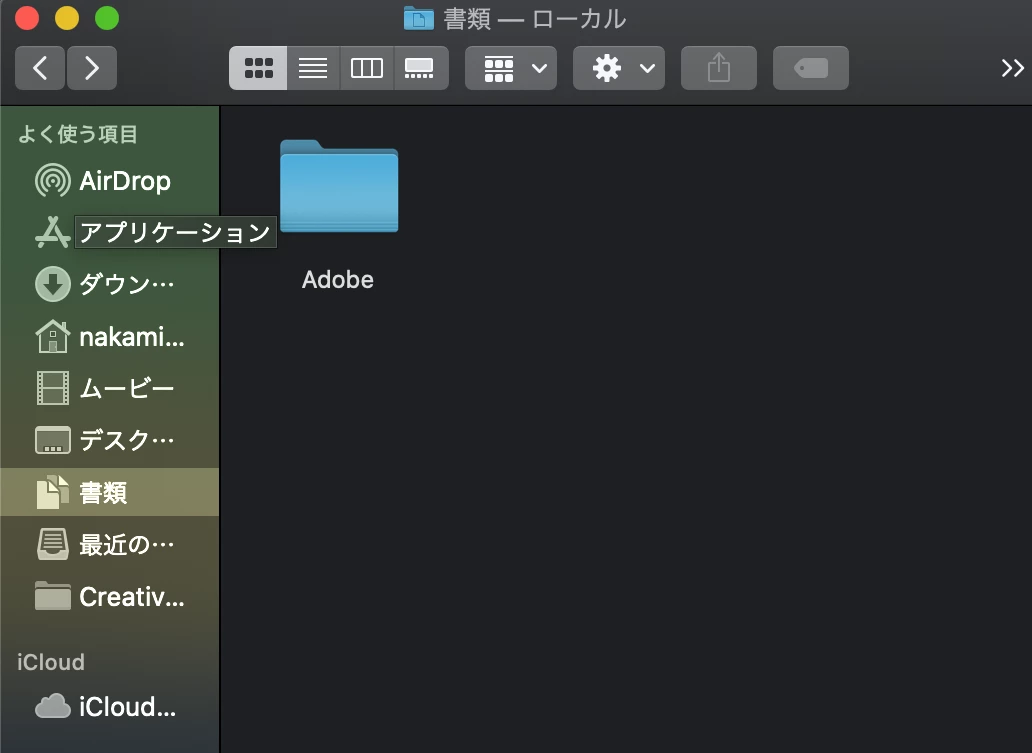Click the Recents tray sidebar icon
The height and width of the screenshot is (753, 1032).
click(x=53, y=544)
